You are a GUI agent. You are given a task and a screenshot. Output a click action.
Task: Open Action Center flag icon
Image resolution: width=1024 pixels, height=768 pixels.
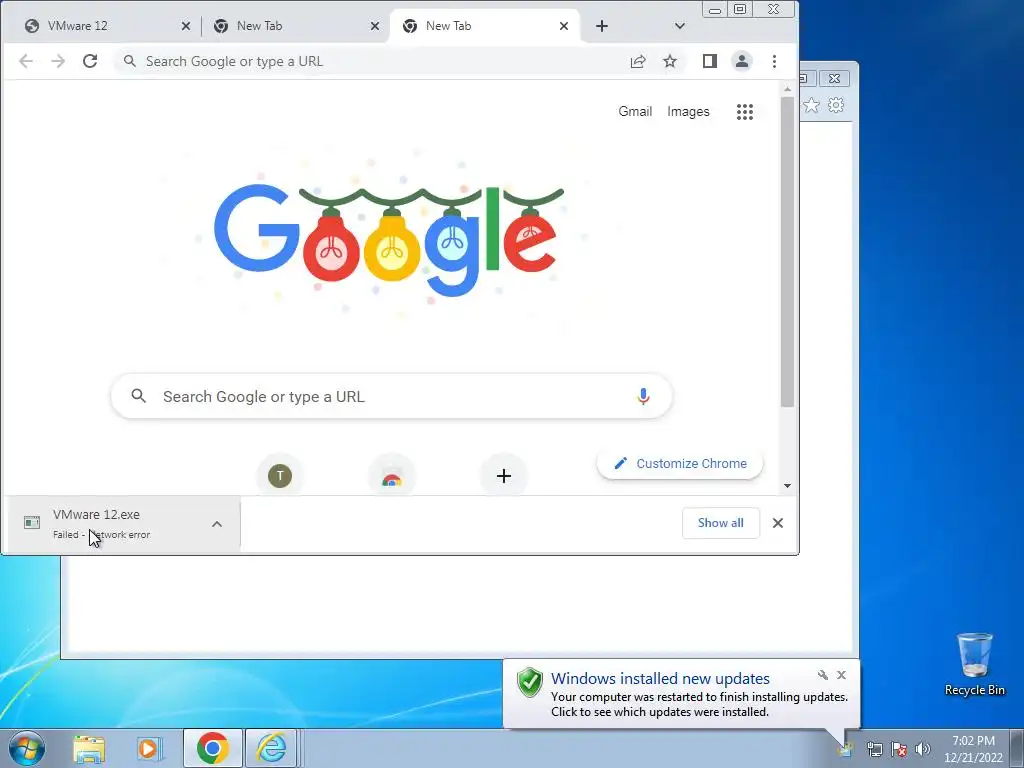click(899, 749)
